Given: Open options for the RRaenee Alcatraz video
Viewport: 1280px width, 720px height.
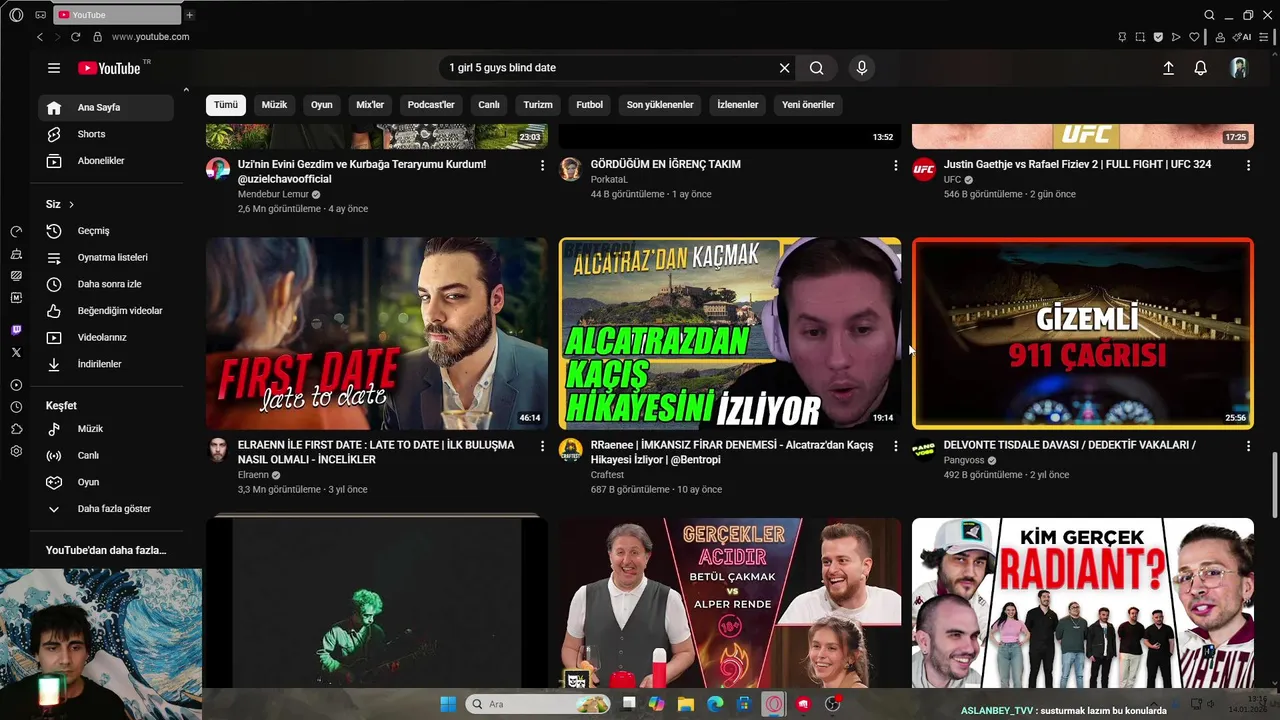Looking at the screenshot, I should (x=896, y=446).
